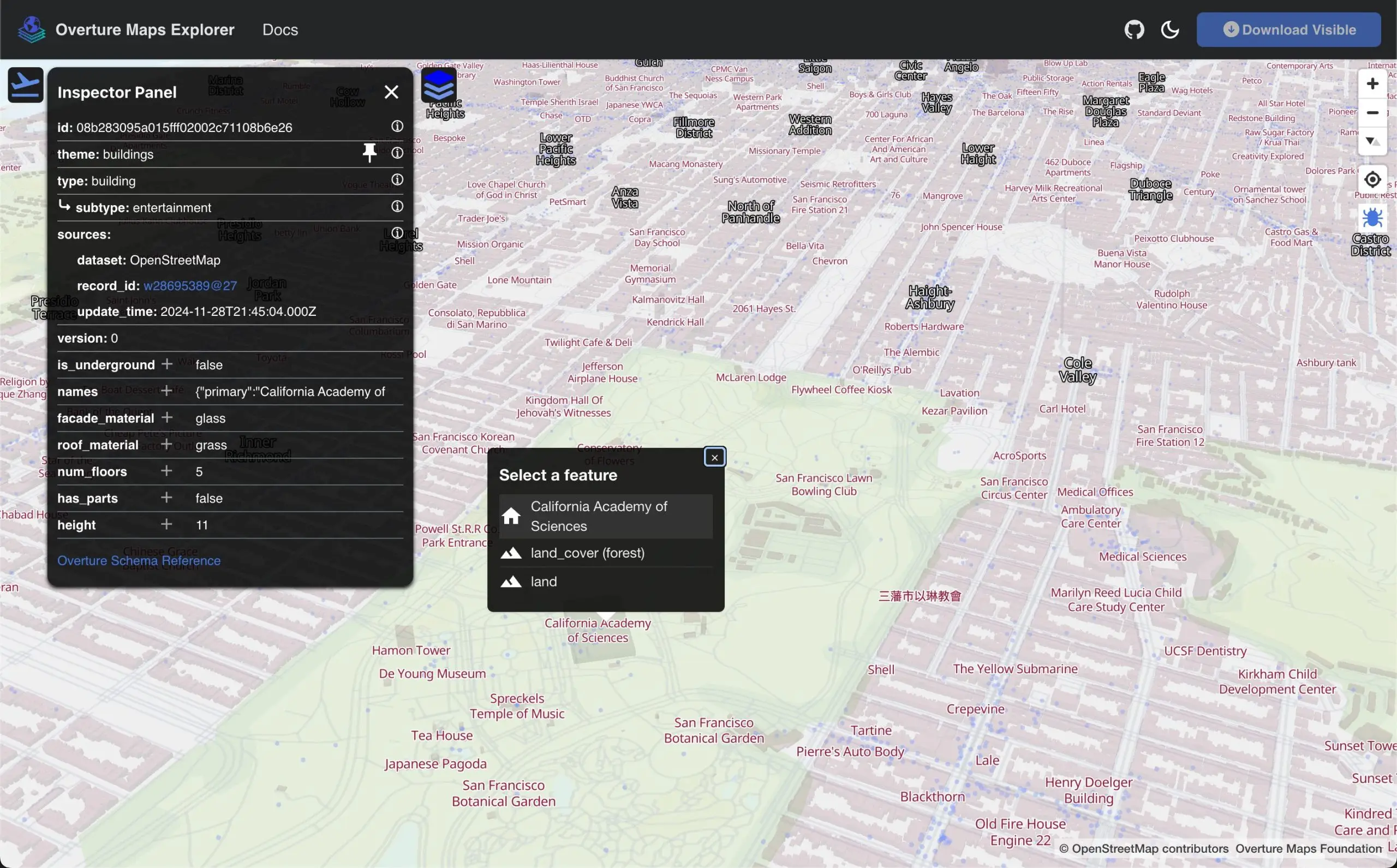The width and height of the screenshot is (1397, 868).
Task: Expand the height row
Action: point(166,524)
